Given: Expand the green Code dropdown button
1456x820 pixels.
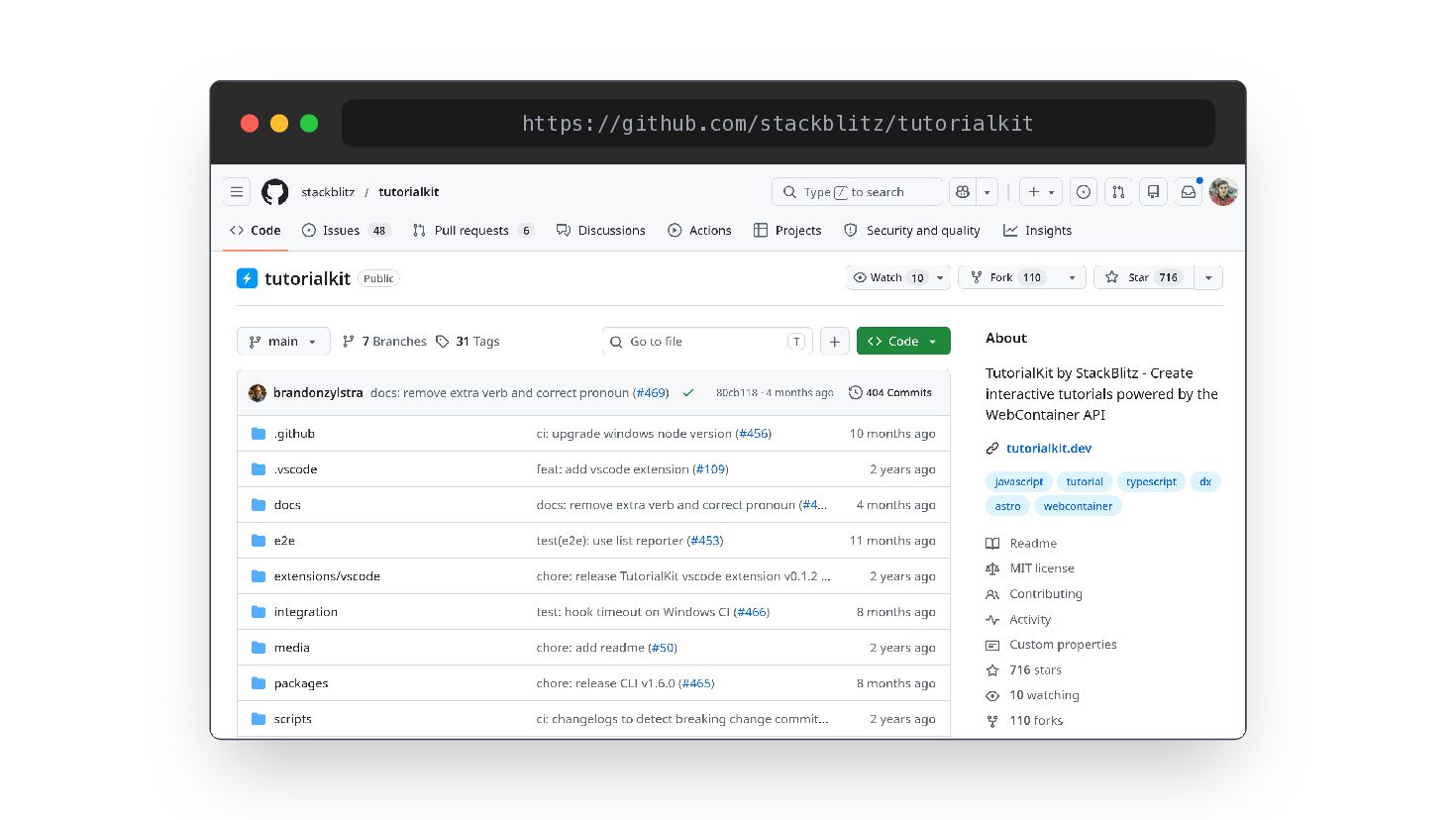Looking at the screenshot, I should click(903, 342).
